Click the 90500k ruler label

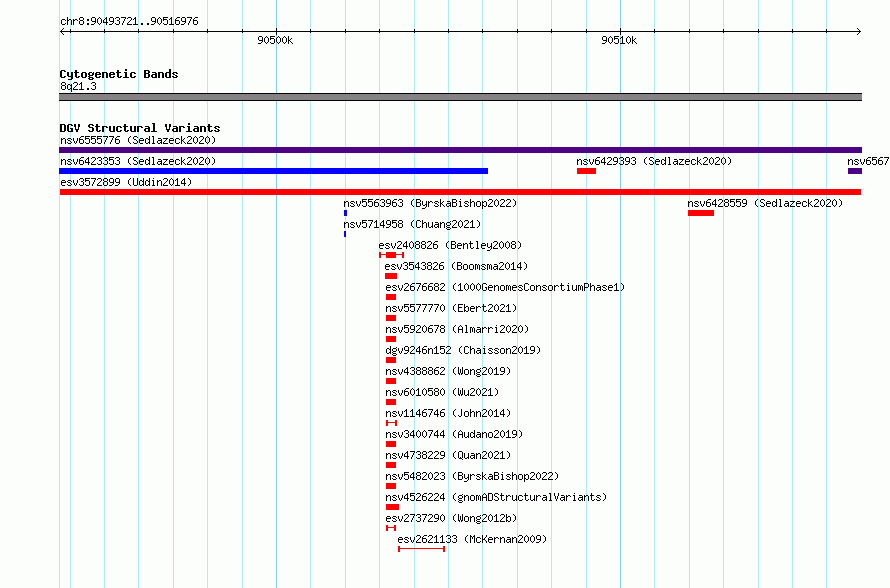(275, 40)
